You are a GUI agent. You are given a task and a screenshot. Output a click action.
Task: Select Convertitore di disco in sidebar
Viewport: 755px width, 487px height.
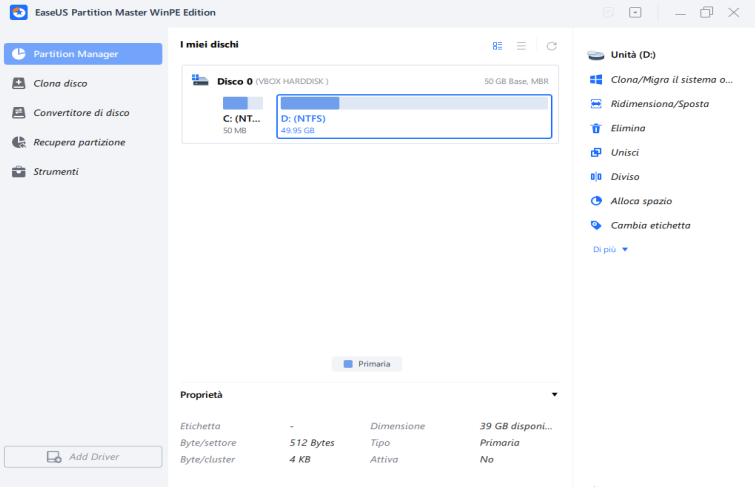[83, 113]
